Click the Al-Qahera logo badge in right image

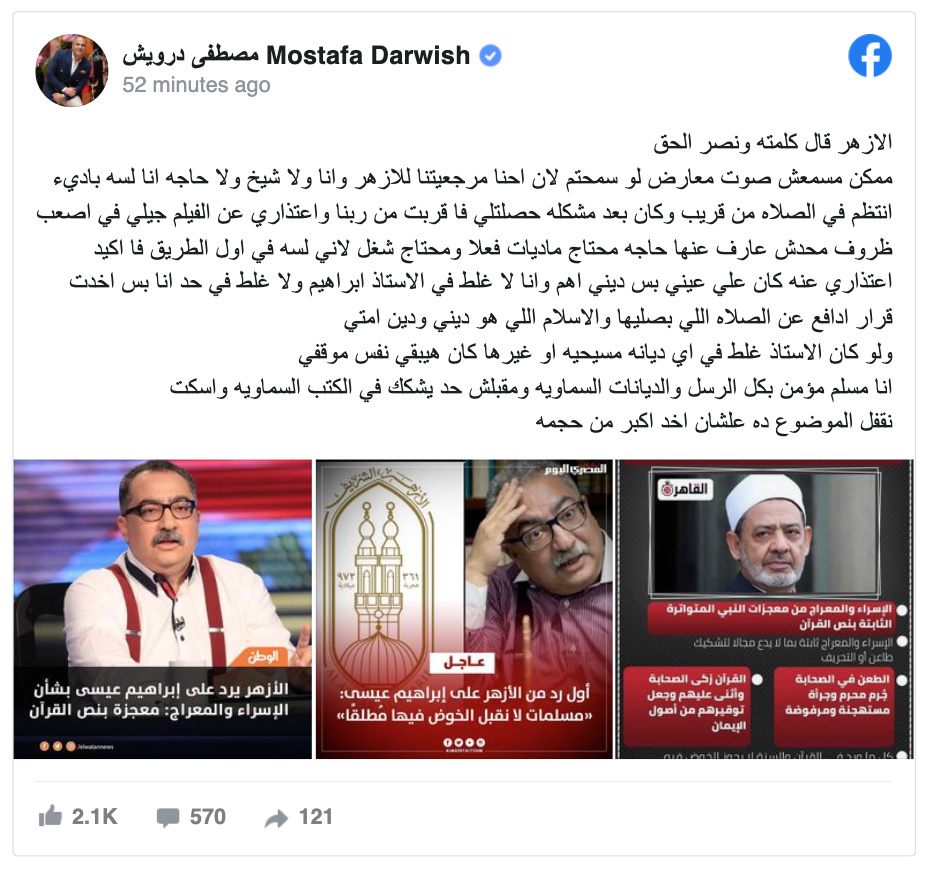pos(686,489)
